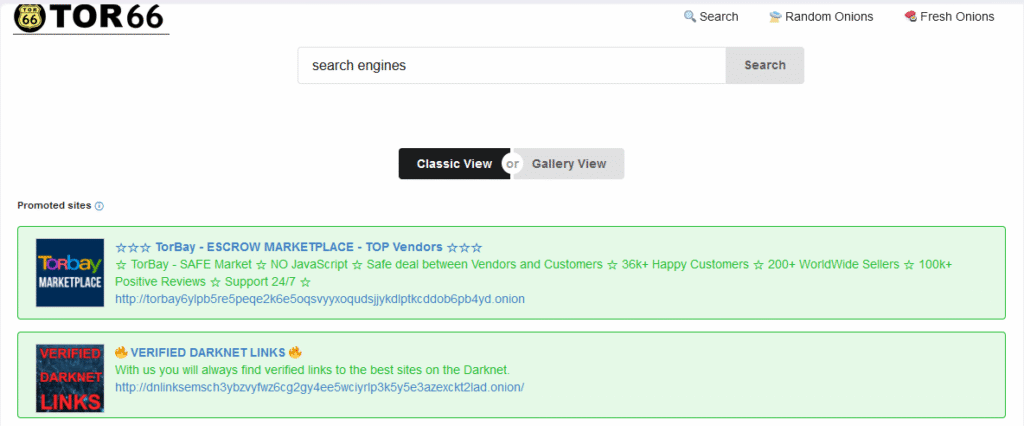The height and width of the screenshot is (426, 1024).
Task: Focus the search engines query field
Action: pos(511,65)
